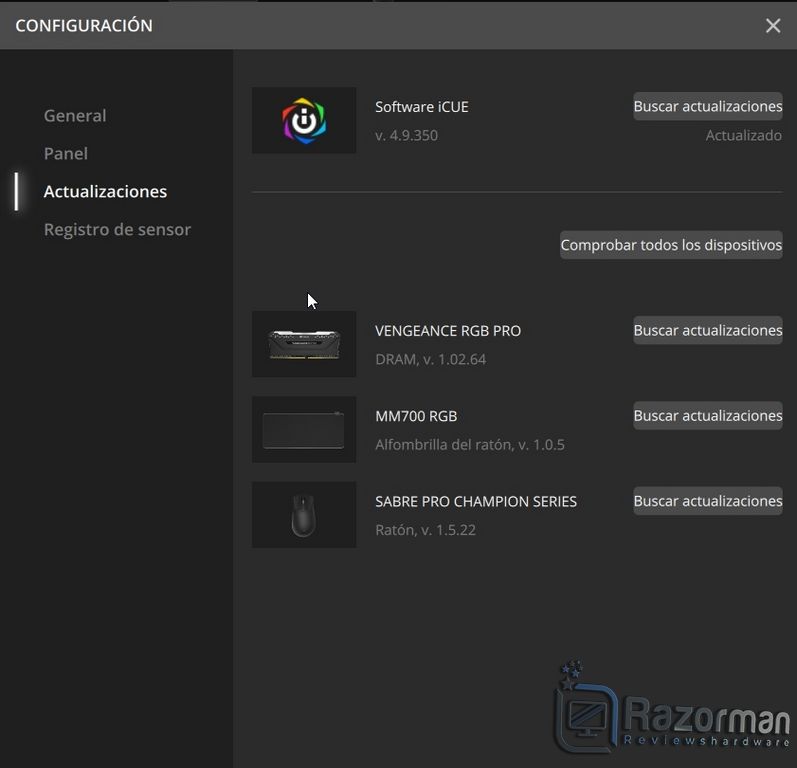Image resolution: width=797 pixels, height=768 pixels.
Task: Check for iCUE software updates
Action: [x=708, y=106]
